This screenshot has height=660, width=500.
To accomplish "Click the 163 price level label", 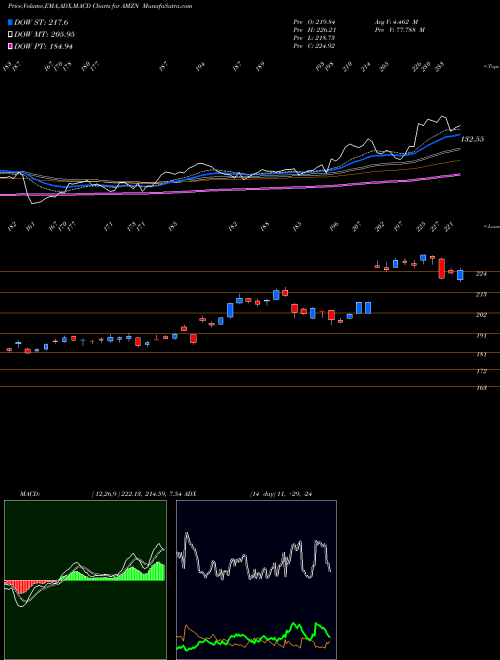I will tap(481, 388).
